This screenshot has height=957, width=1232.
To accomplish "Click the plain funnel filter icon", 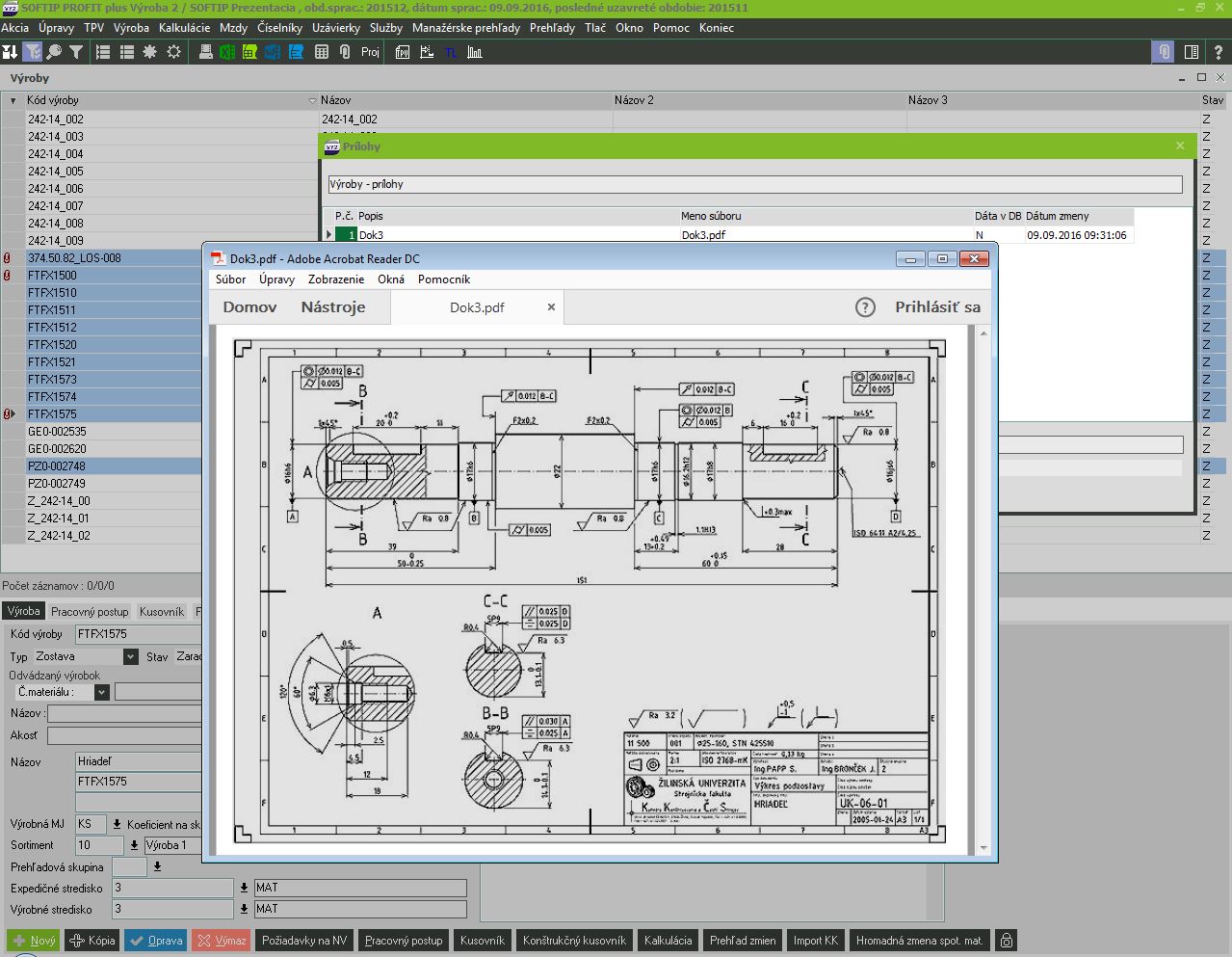I will 76,52.
